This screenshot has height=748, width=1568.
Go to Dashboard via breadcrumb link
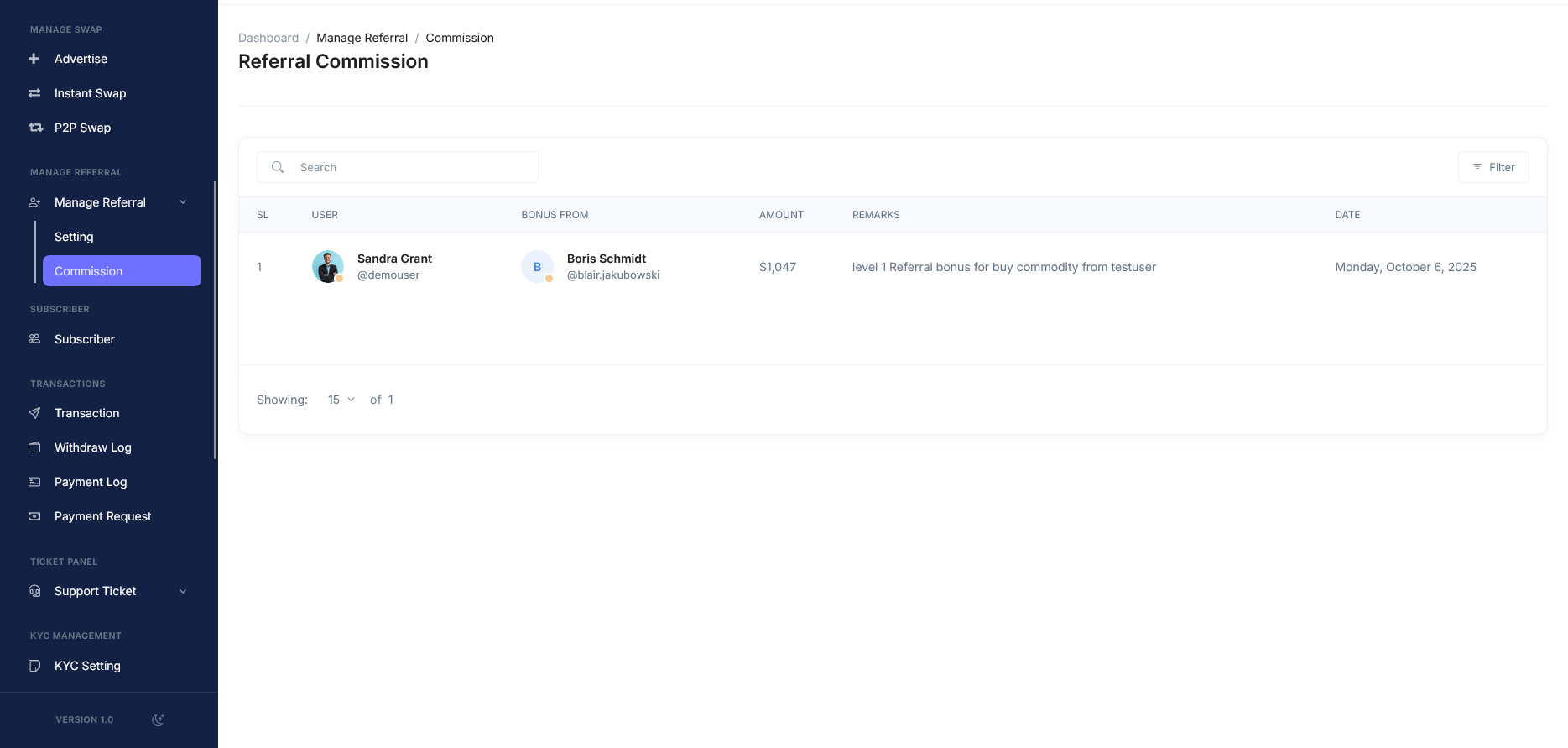(268, 38)
